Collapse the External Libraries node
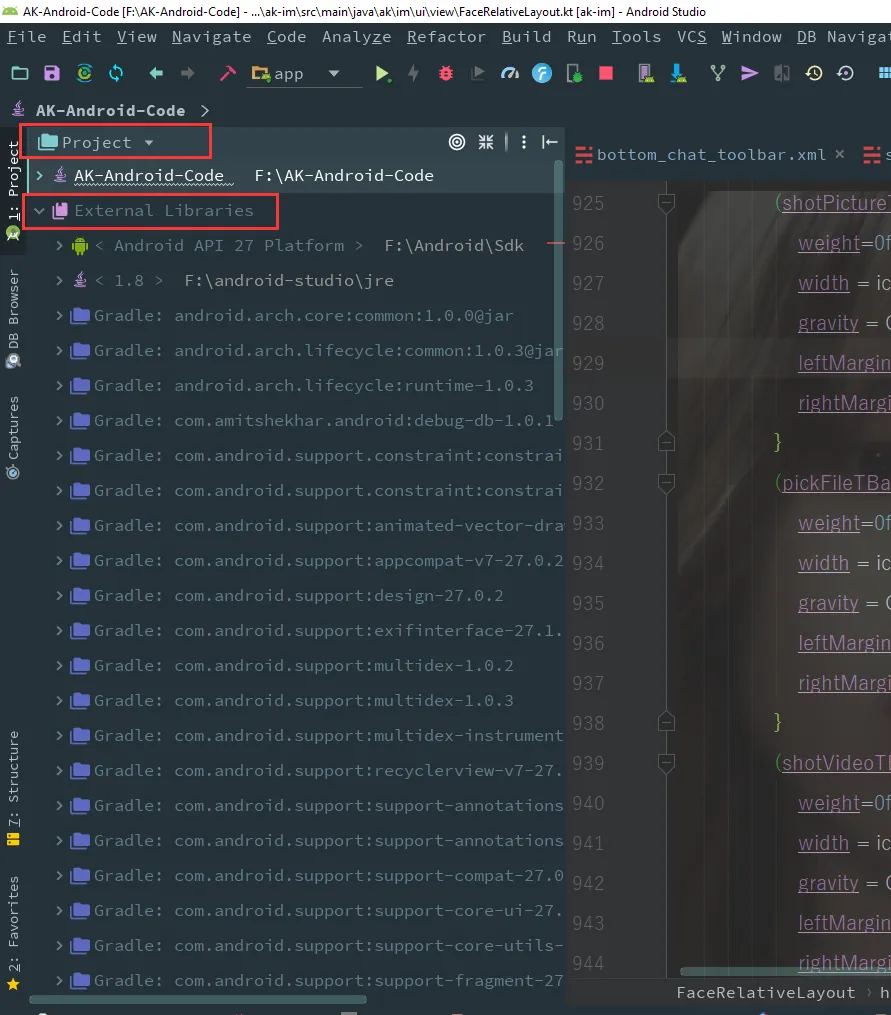Screen dimensions: 891x1015 (39, 211)
